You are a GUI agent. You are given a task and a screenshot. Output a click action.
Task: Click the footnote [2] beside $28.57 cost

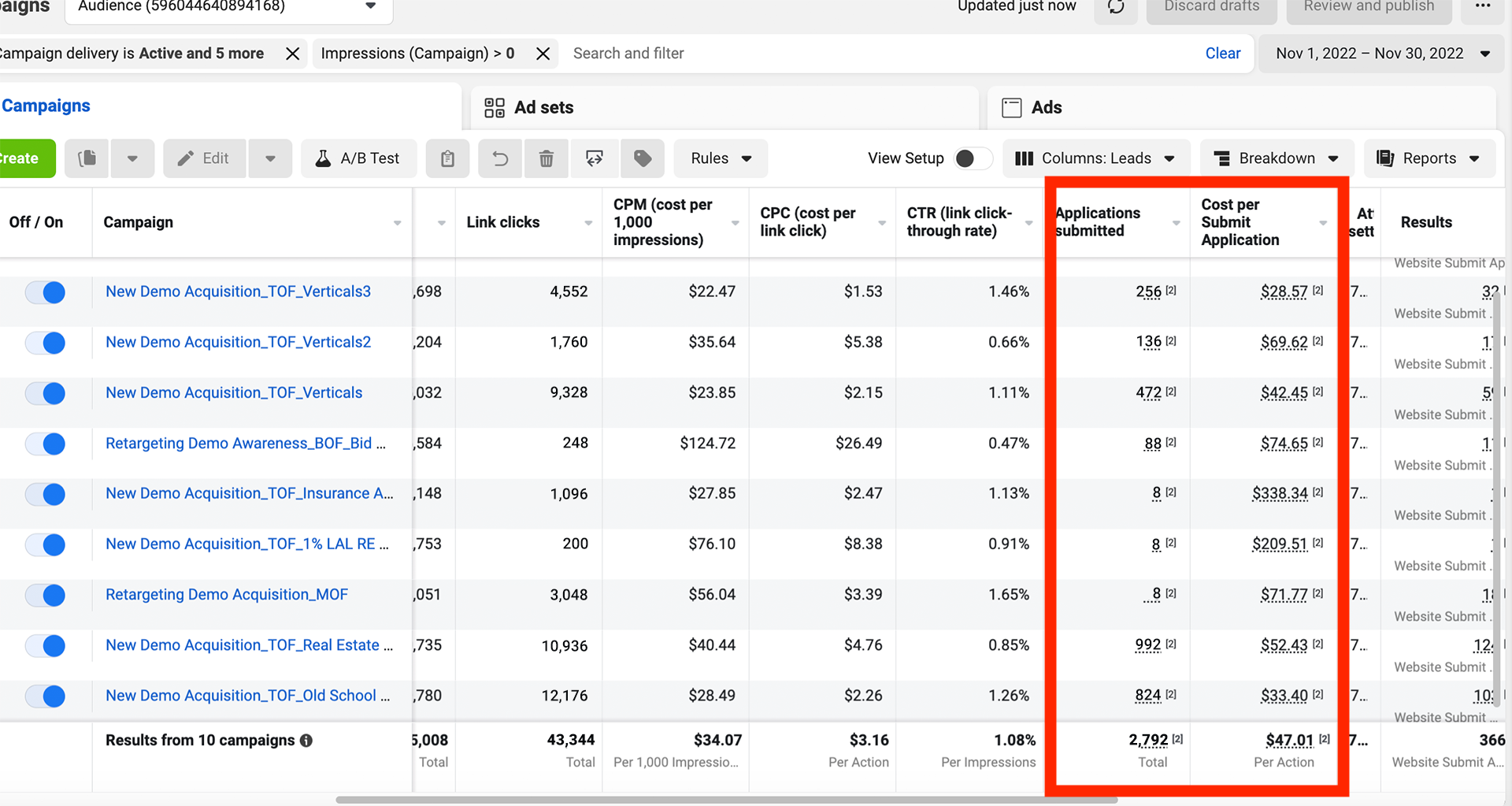(1318, 290)
